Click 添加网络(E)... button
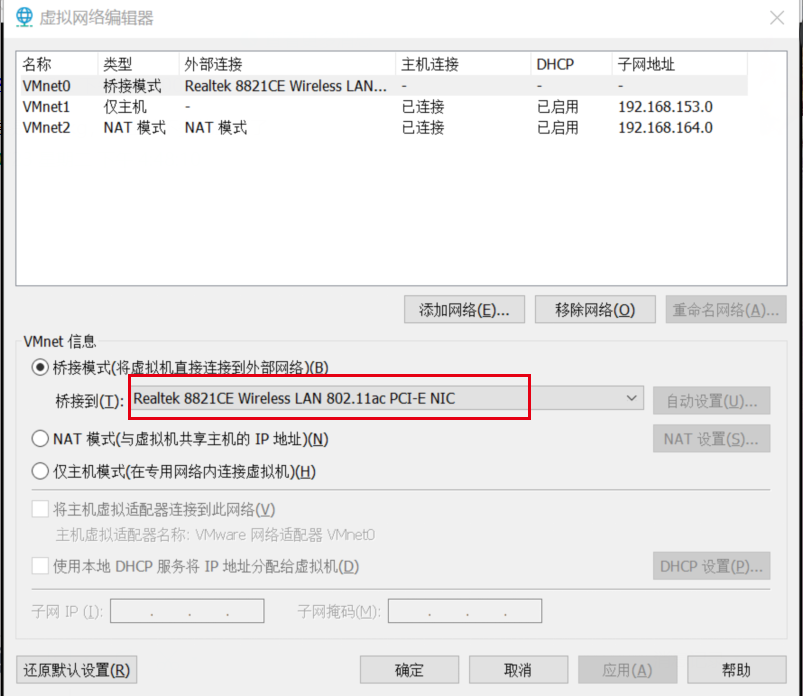 (464, 309)
